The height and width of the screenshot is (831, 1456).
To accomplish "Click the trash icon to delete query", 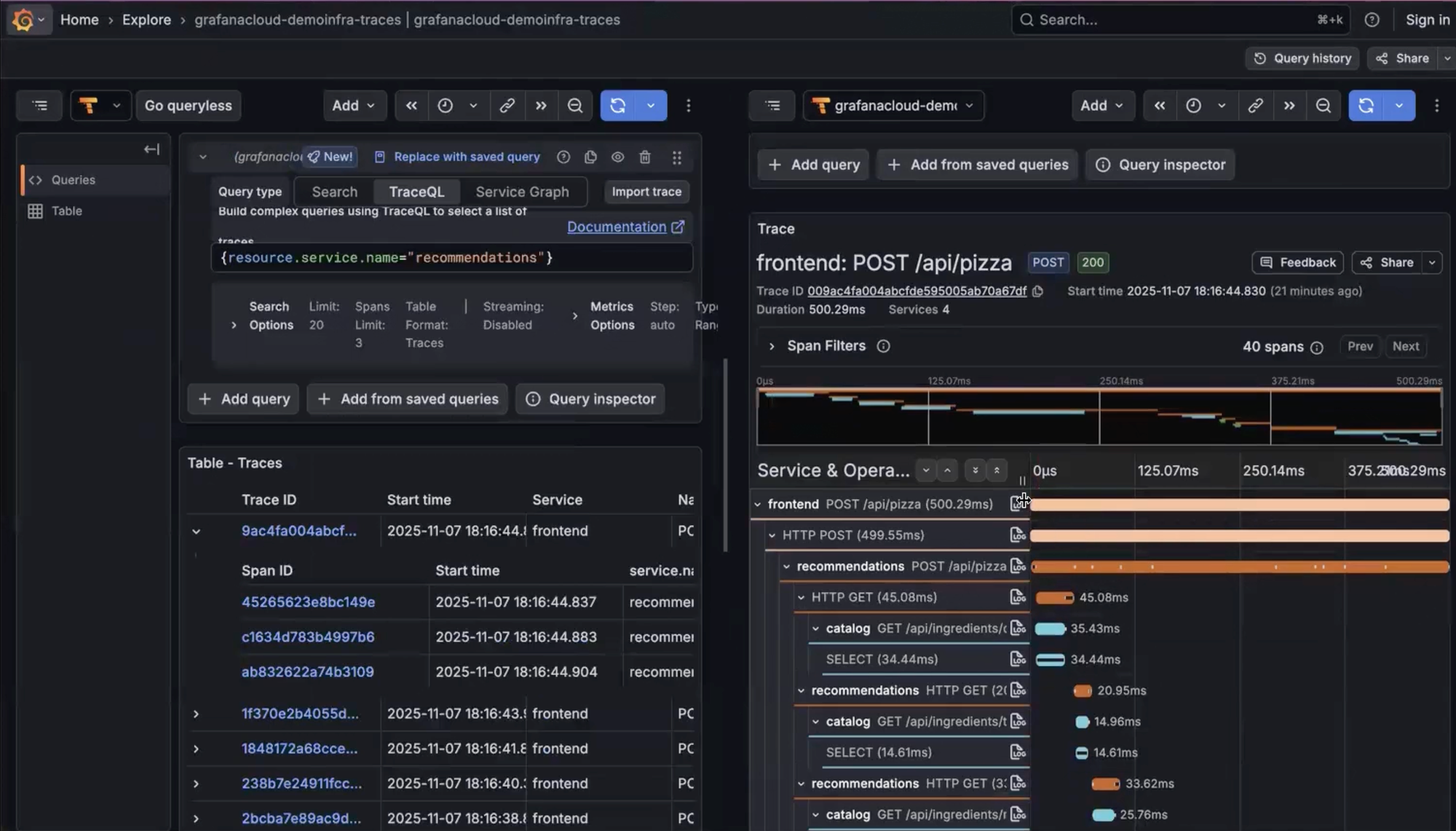I will 644,157.
